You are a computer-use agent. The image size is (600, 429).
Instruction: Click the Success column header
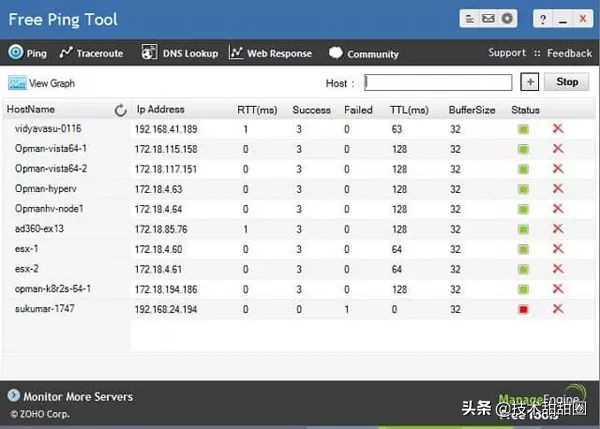(311, 110)
